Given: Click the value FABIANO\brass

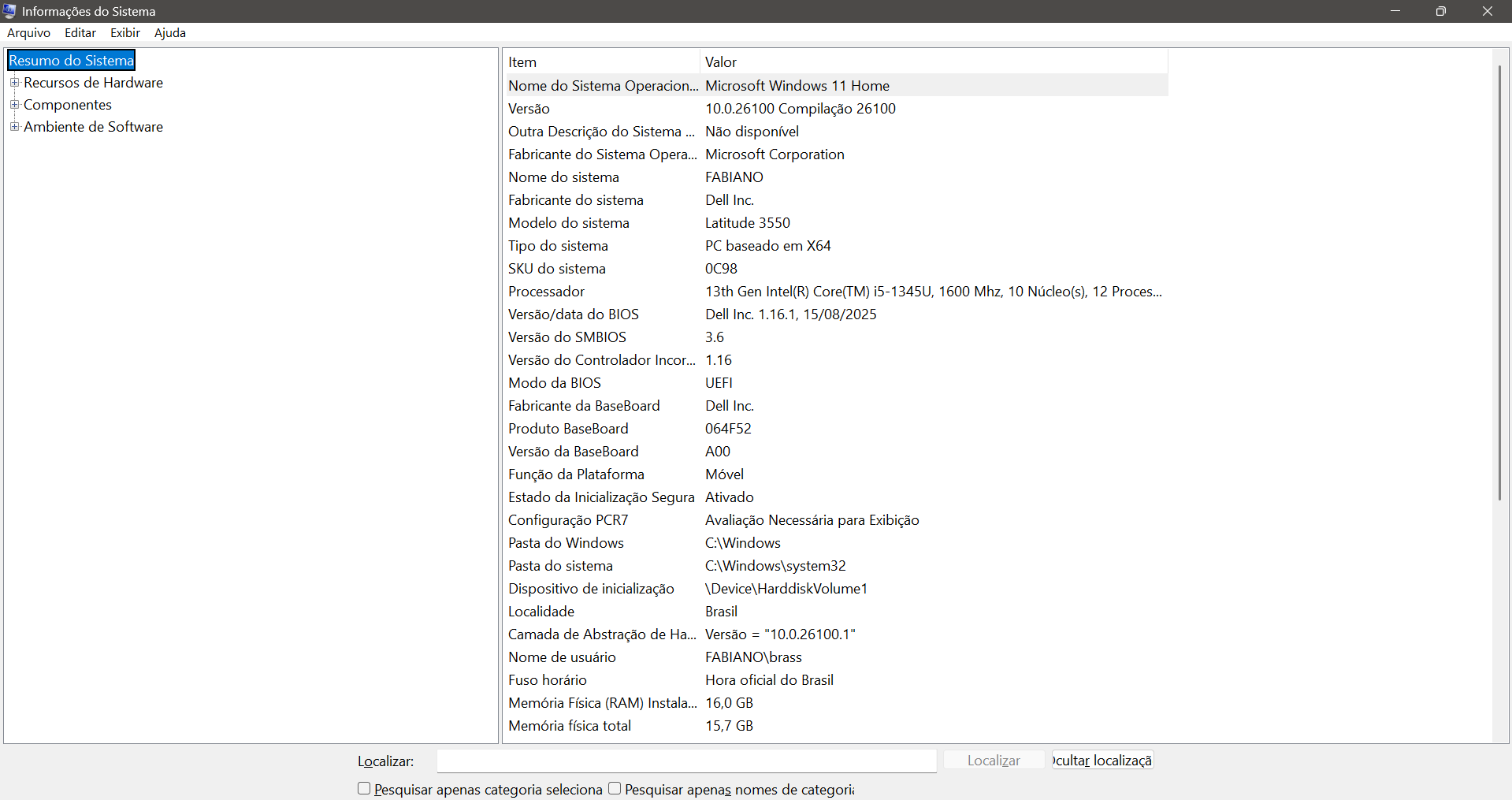Looking at the screenshot, I should coord(754,657).
